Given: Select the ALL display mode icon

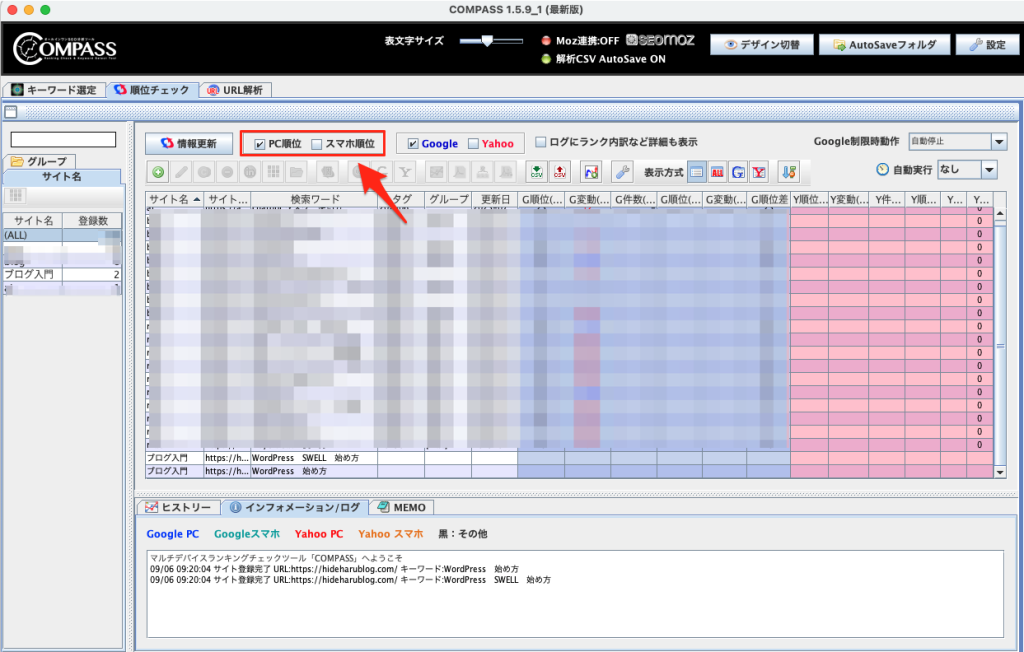Looking at the screenshot, I should pyautogui.click(x=717, y=172).
